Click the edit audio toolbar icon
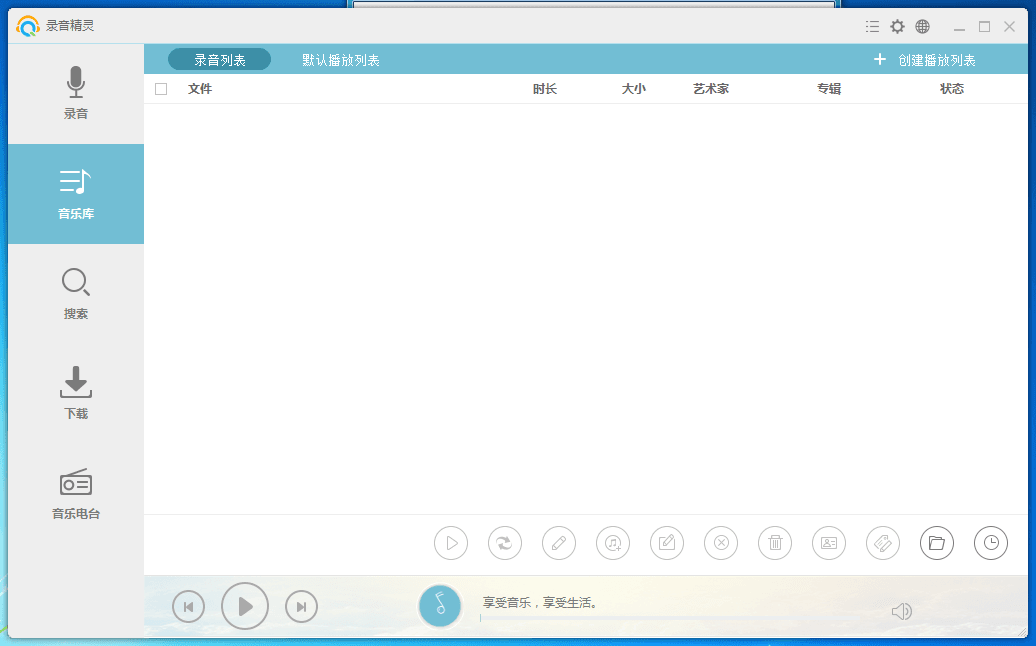This screenshot has width=1036, height=646. 667,543
